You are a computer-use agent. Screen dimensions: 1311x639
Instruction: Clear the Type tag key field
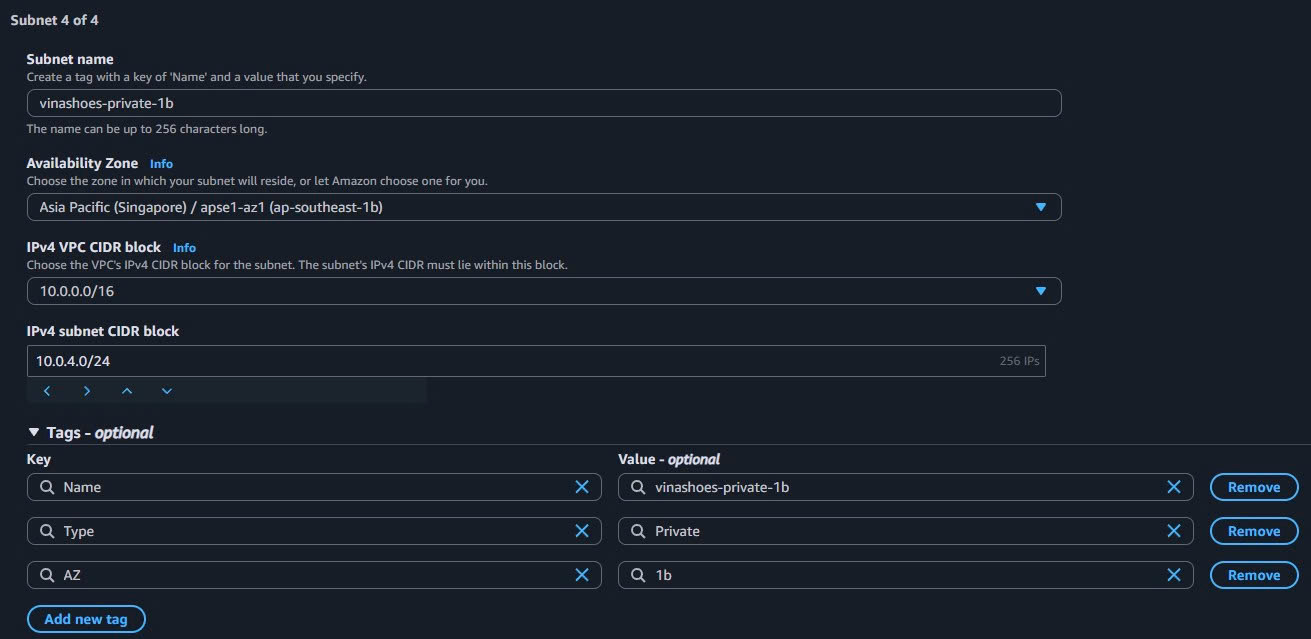click(582, 531)
